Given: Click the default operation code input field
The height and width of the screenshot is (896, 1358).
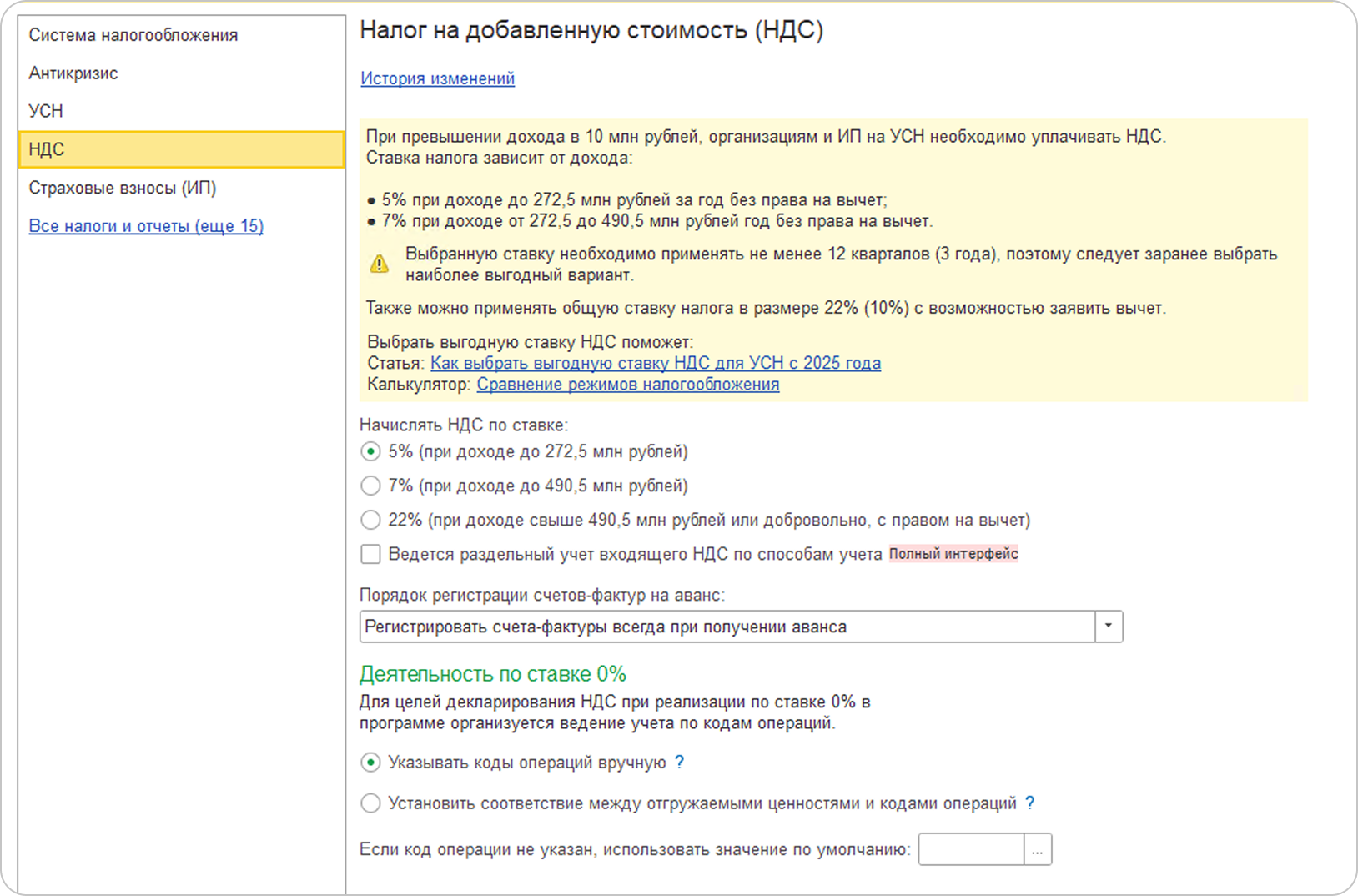Looking at the screenshot, I should [970, 850].
